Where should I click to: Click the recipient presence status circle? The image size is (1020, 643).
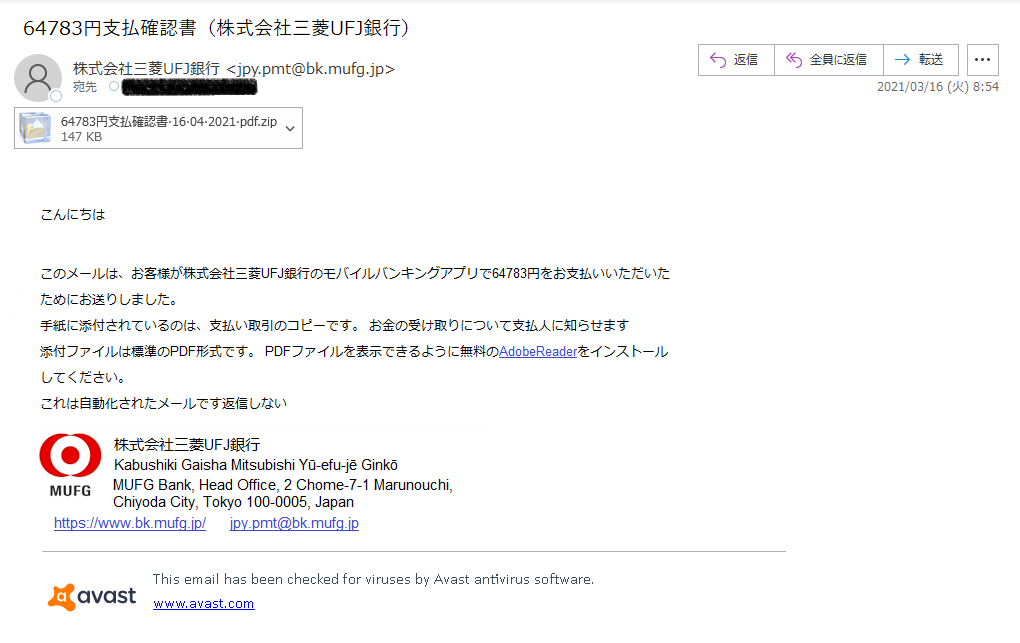(x=114, y=86)
